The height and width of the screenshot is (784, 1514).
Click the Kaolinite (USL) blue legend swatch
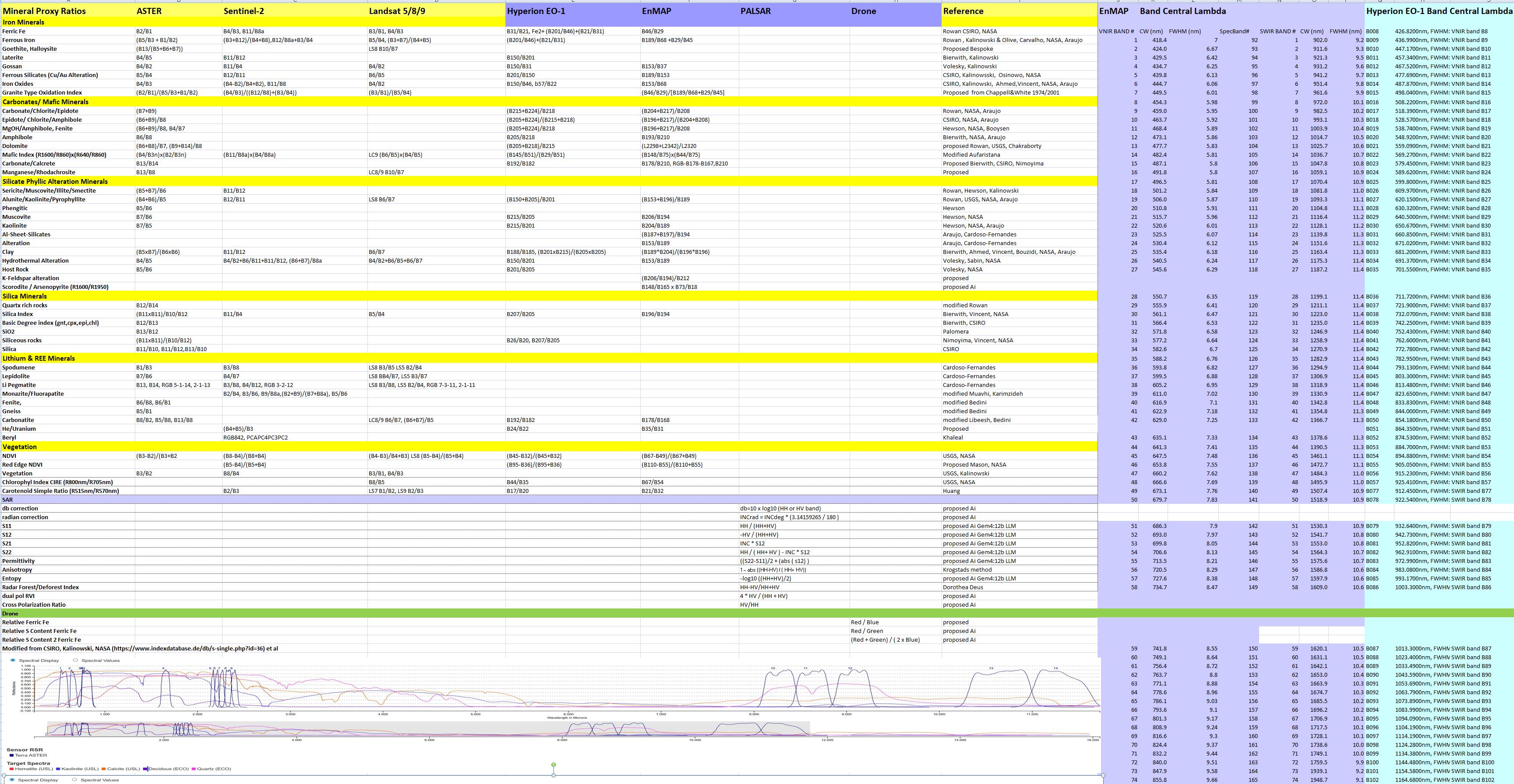pyautogui.click(x=58, y=768)
